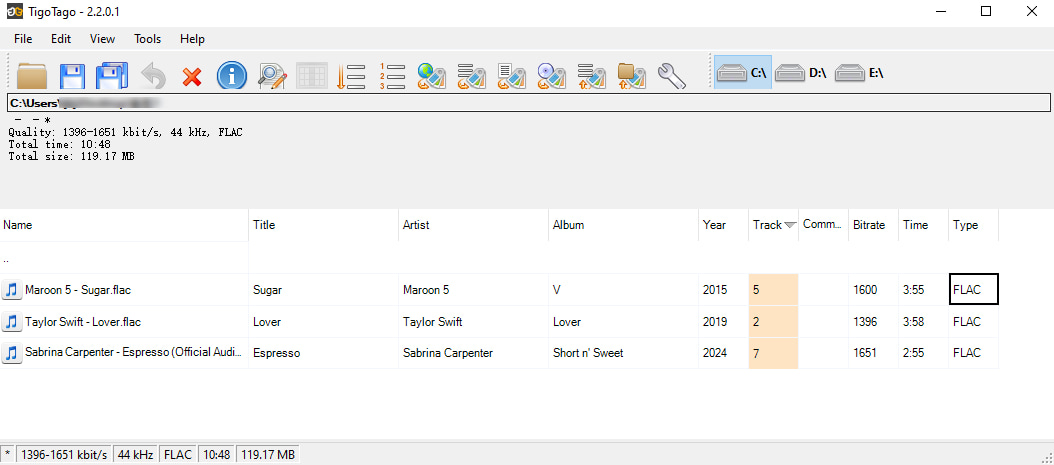
Task: Switch to drive E:\
Action: (x=858, y=73)
